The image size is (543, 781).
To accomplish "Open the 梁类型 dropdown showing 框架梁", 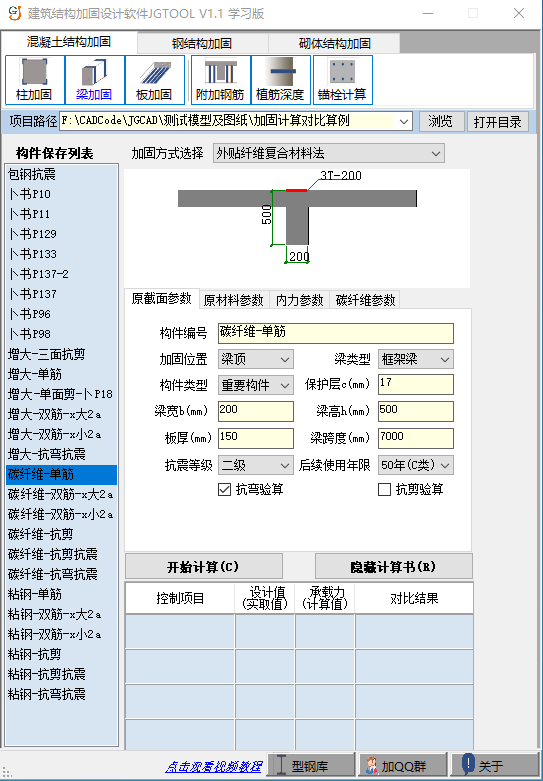I will point(415,359).
